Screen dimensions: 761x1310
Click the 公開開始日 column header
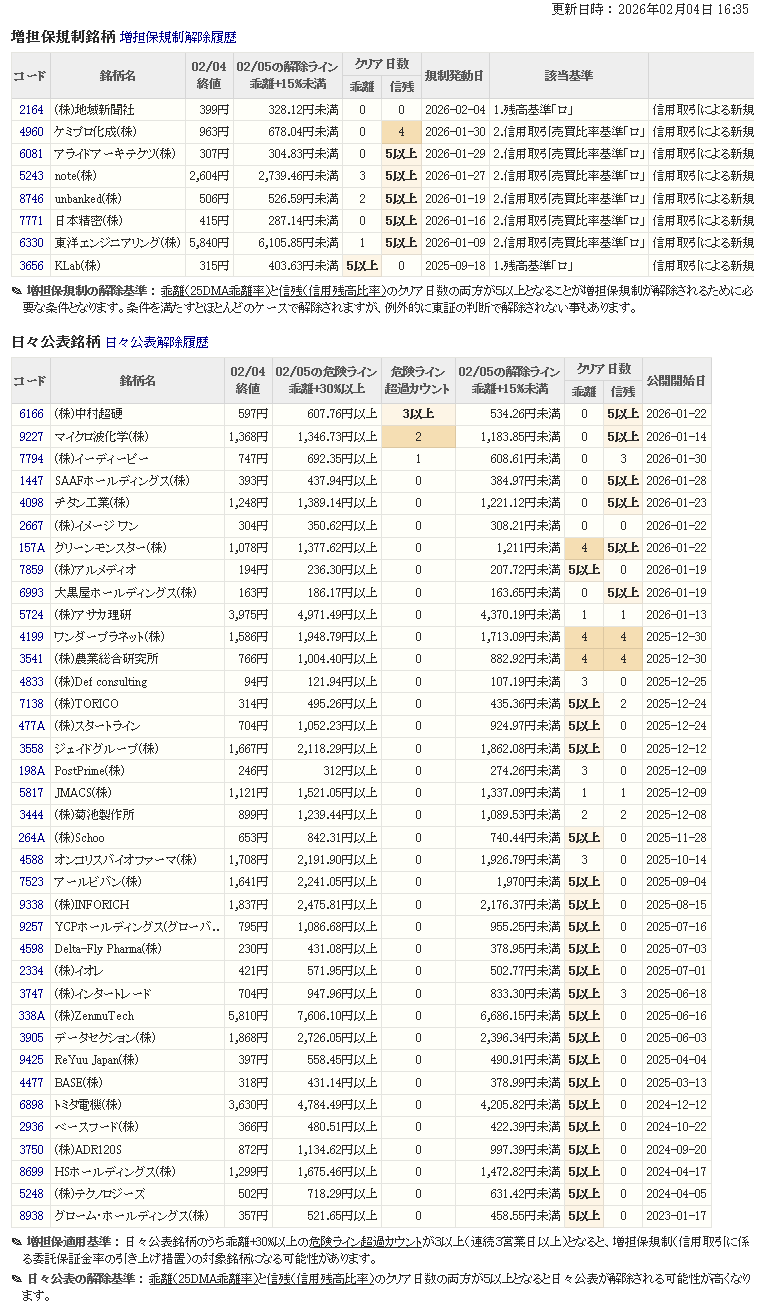pos(675,381)
